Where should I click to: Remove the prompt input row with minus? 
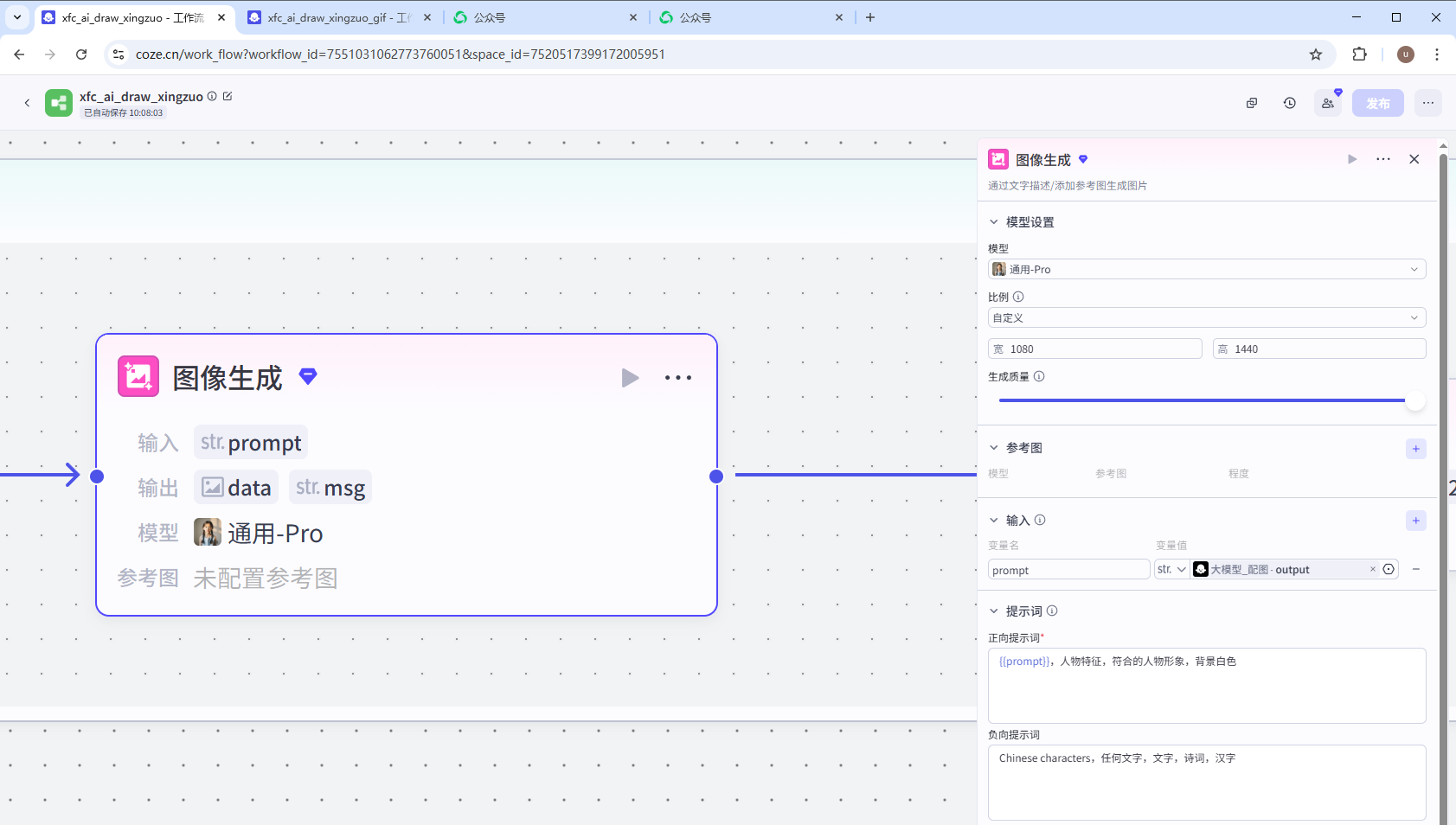click(1416, 569)
